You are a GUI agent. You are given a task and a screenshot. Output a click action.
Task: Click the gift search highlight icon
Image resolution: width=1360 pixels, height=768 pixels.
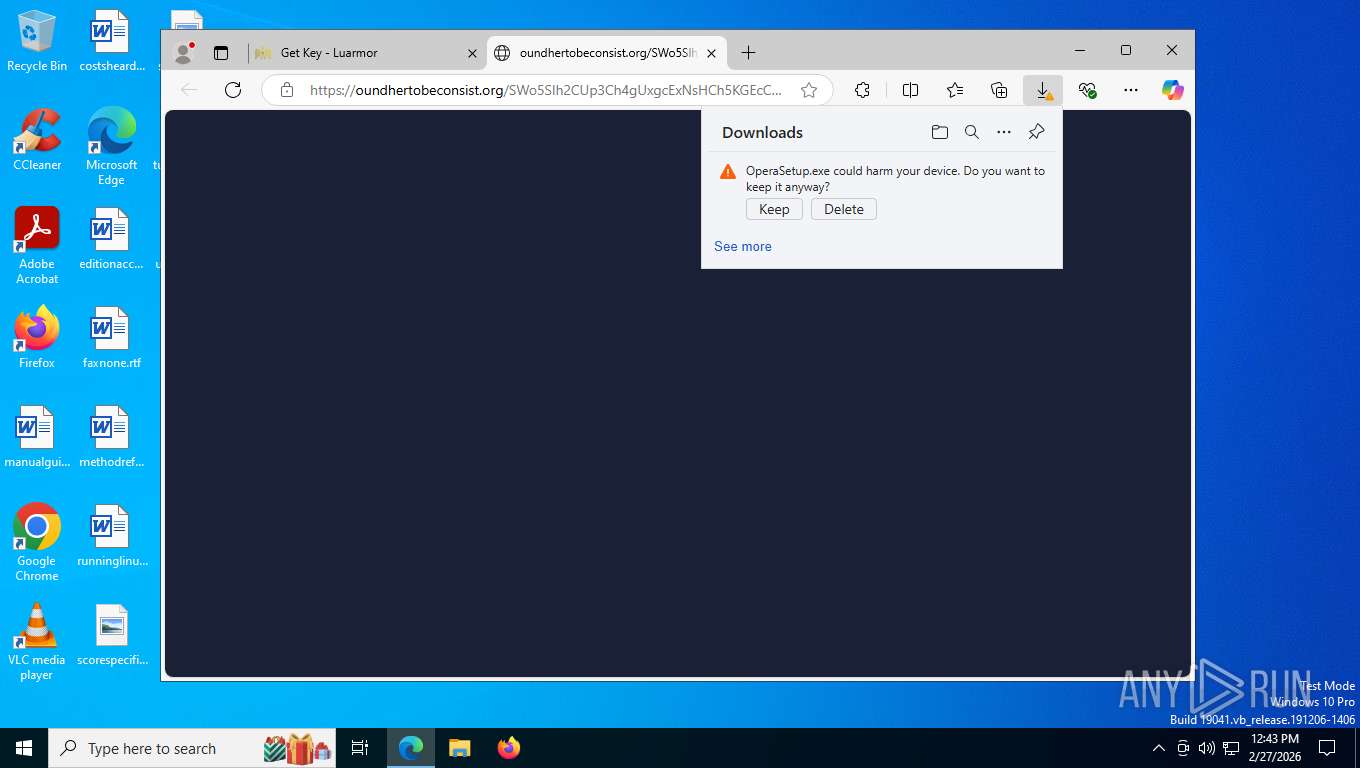click(x=298, y=748)
